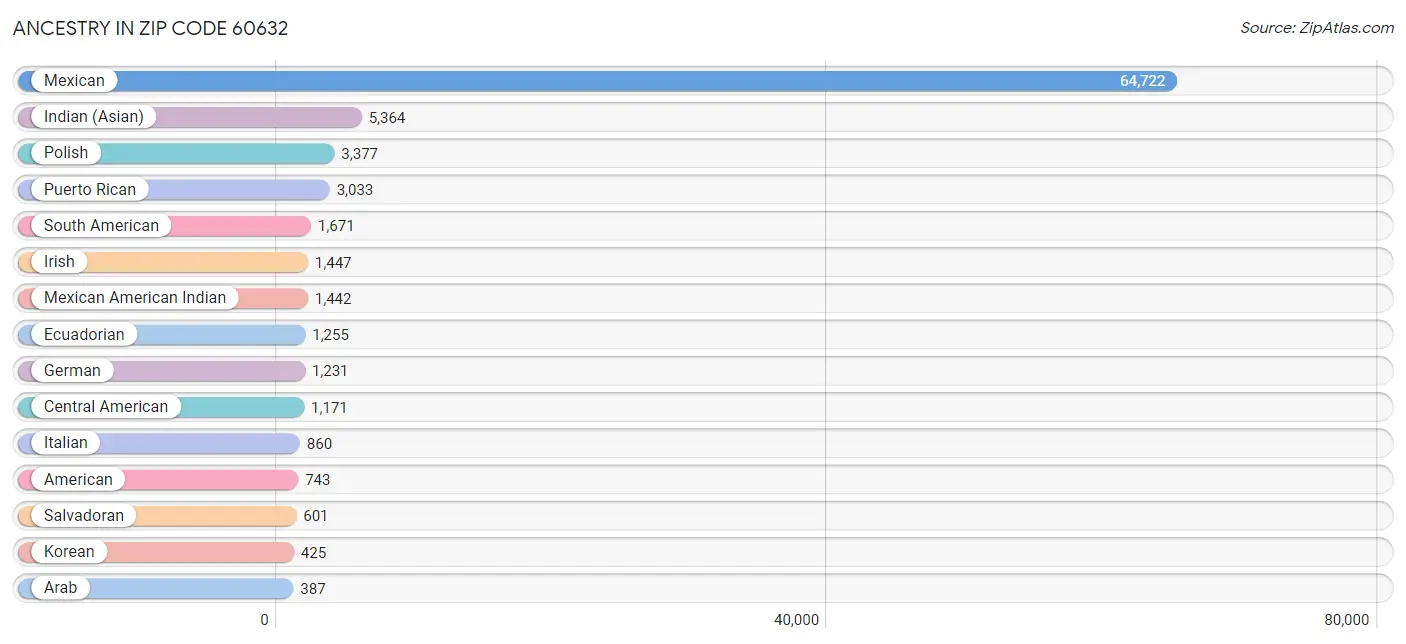Select the Central American label
Screen dimensions: 1406x644
pyautogui.click(x=106, y=406)
